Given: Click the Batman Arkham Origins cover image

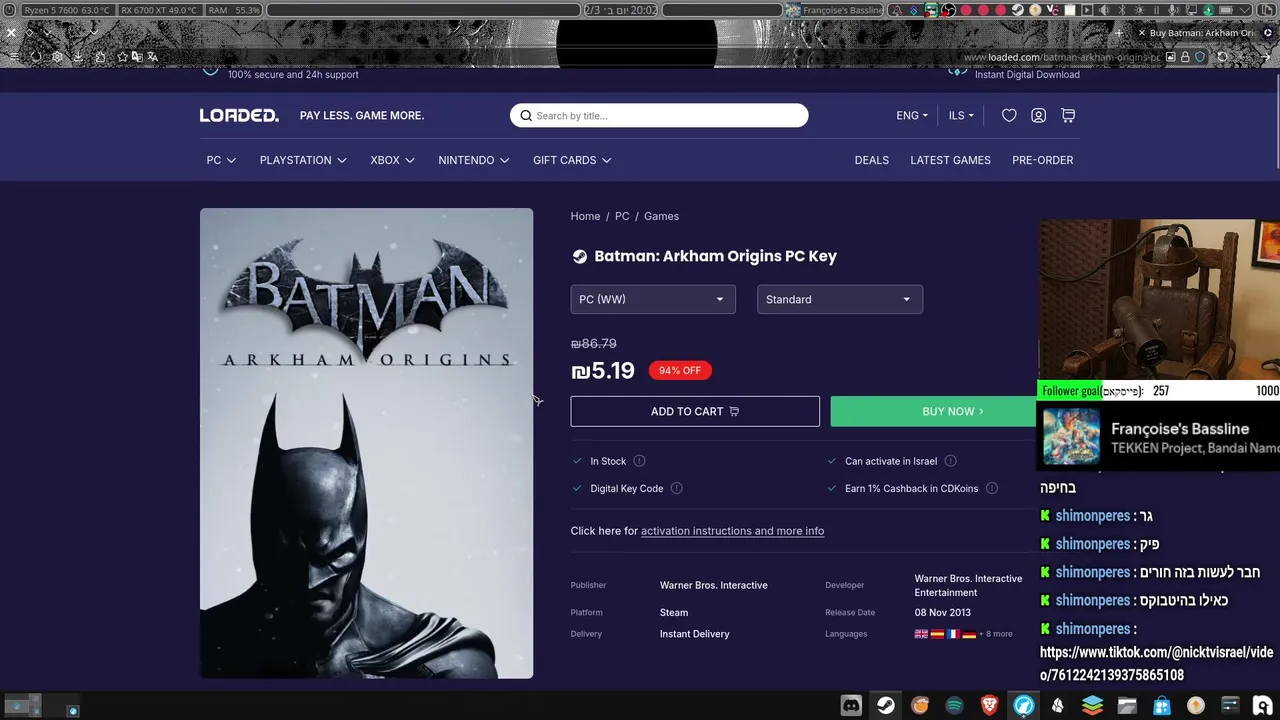Looking at the screenshot, I should (366, 443).
